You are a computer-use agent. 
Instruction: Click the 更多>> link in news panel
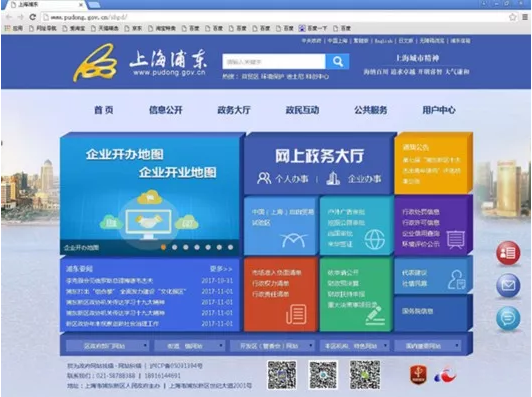[221, 269]
